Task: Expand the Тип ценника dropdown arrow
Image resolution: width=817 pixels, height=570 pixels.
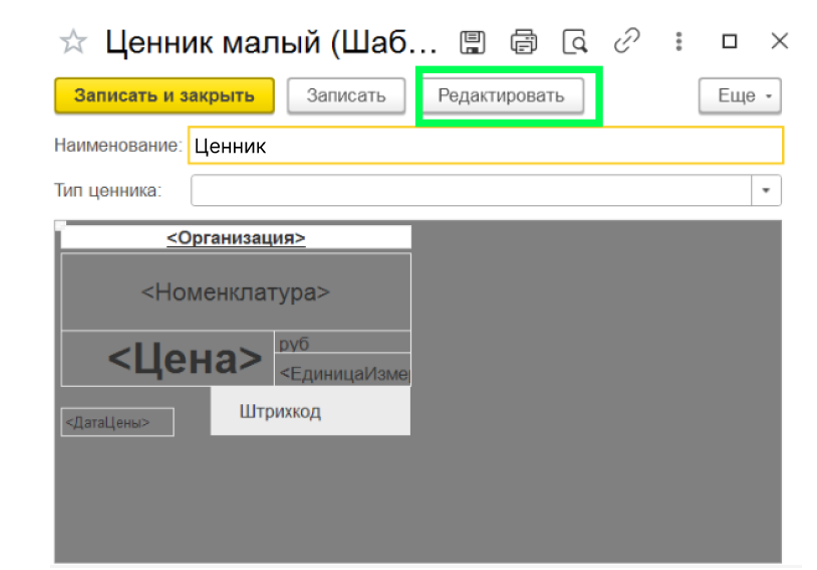Action: tap(766, 190)
